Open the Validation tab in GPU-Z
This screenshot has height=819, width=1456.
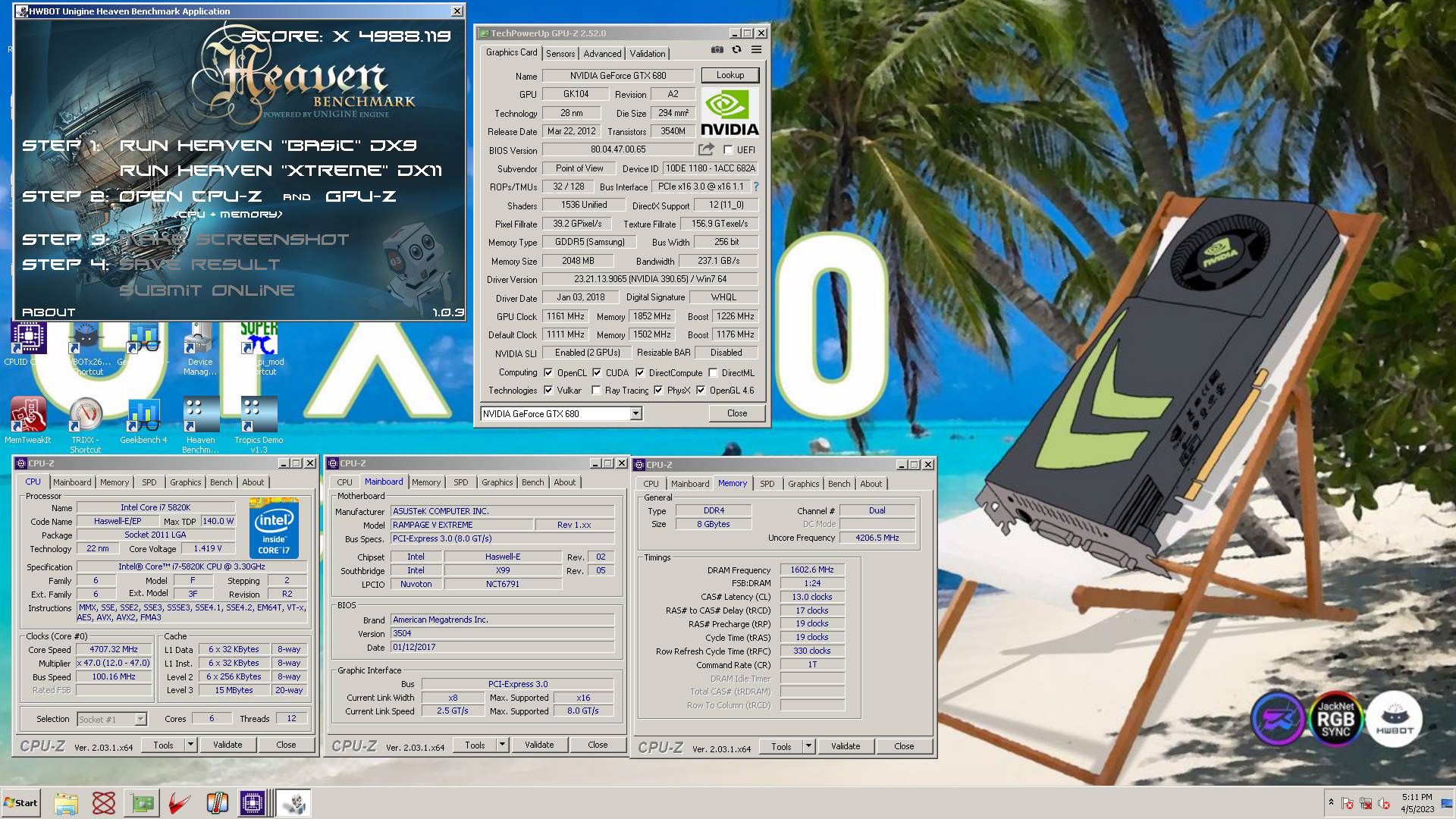point(648,54)
